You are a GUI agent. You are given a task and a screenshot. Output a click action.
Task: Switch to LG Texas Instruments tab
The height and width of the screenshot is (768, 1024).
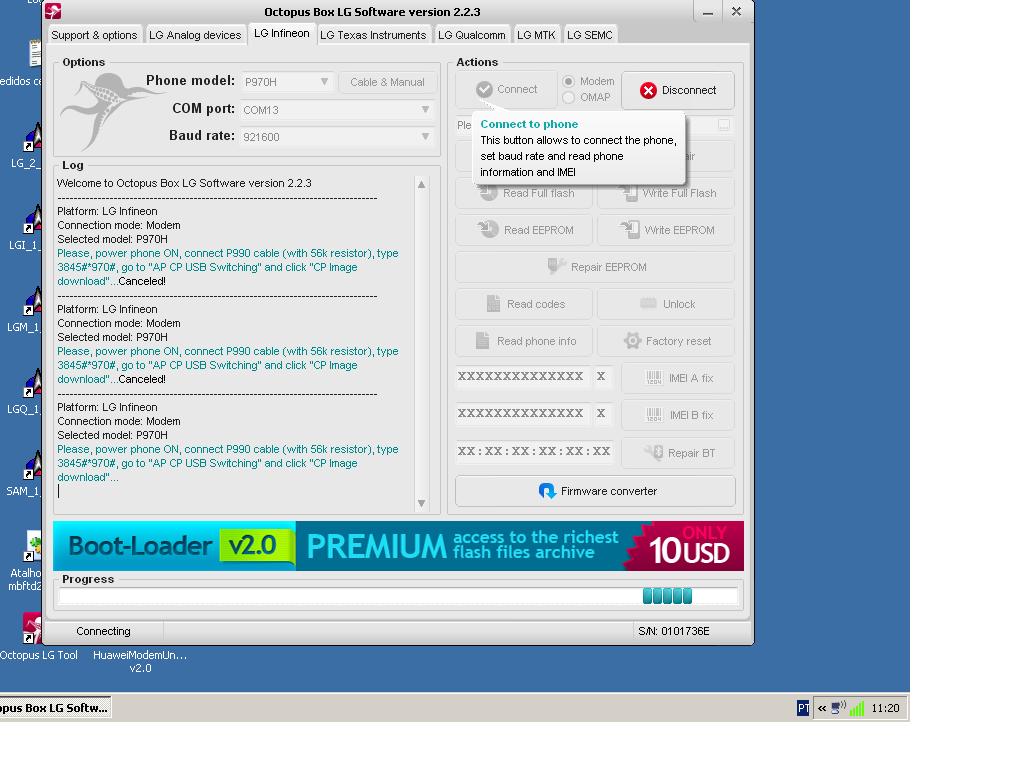[x=373, y=35]
